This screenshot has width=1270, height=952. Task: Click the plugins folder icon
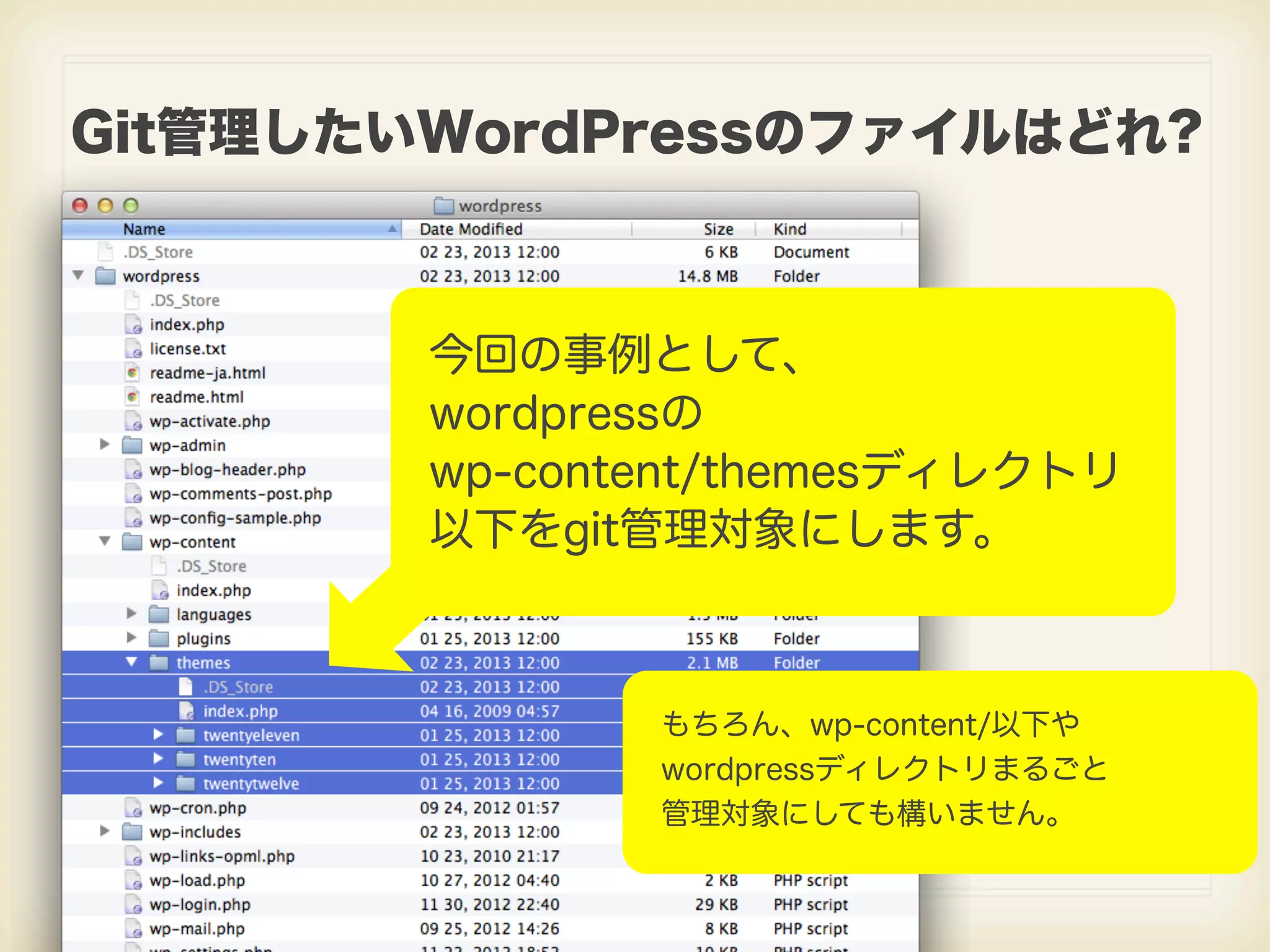pyautogui.click(x=159, y=638)
